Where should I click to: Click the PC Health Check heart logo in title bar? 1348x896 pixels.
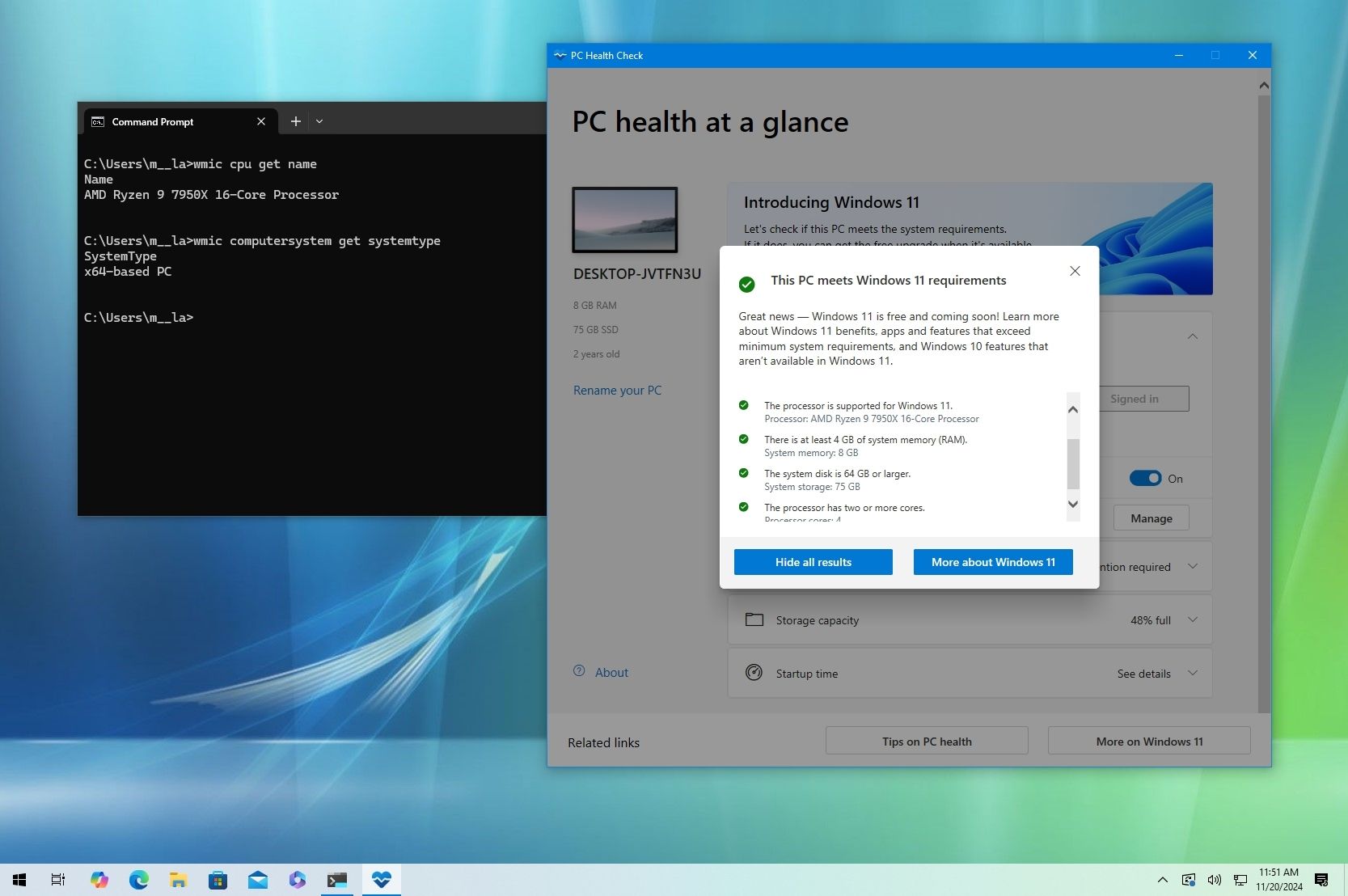coord(560,55)
